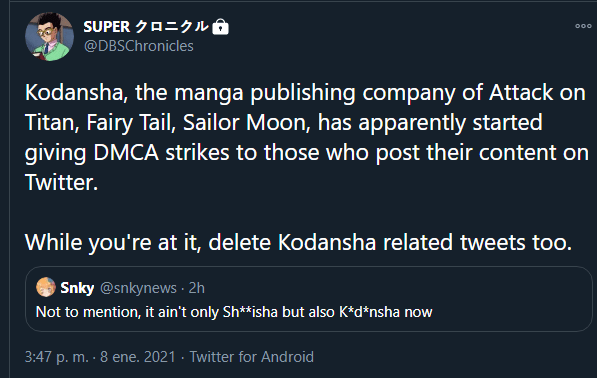Open the SUPER クロニクル display name
The width and height of the screenshot is (597, 378).
tap(146, 27)
